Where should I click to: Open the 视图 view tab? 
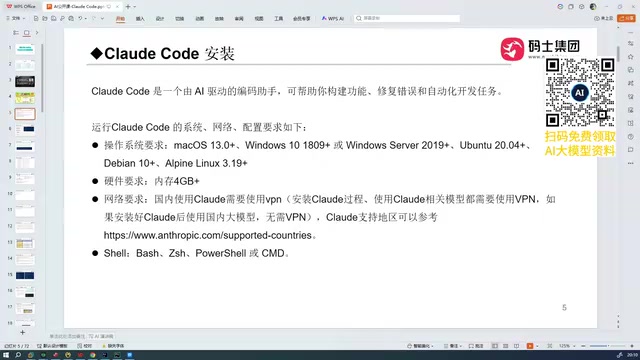coord(259,19)
